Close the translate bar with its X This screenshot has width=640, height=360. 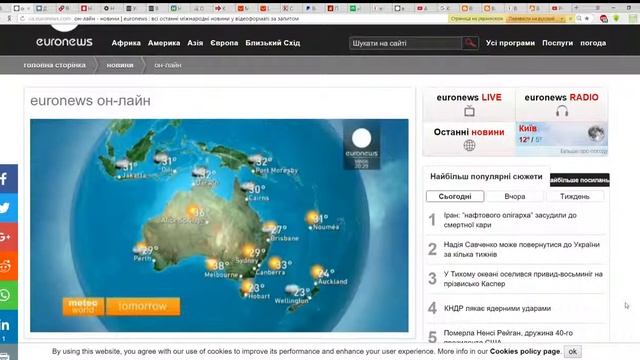coord(570,18)
